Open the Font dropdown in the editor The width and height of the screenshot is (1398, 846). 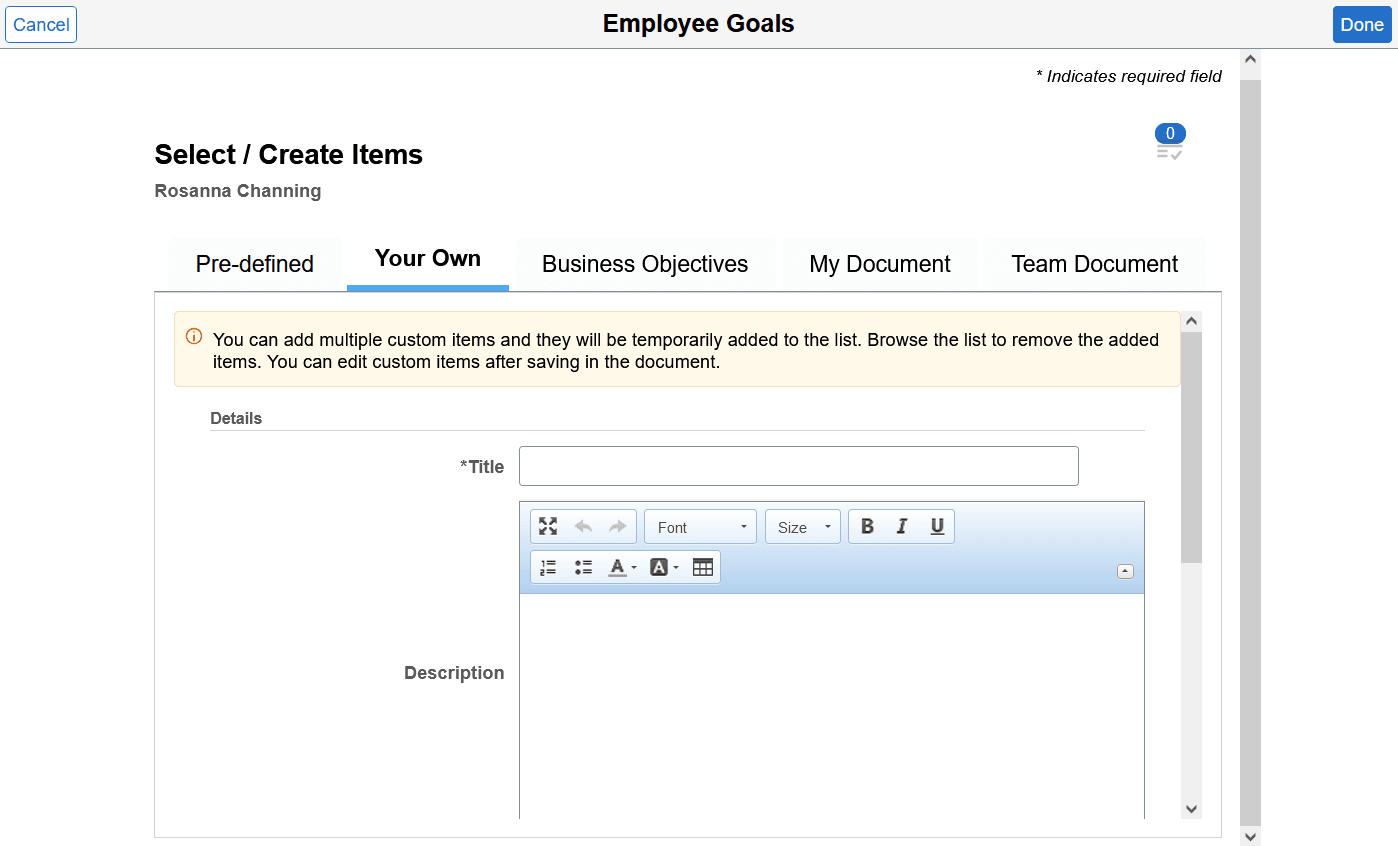700,526
